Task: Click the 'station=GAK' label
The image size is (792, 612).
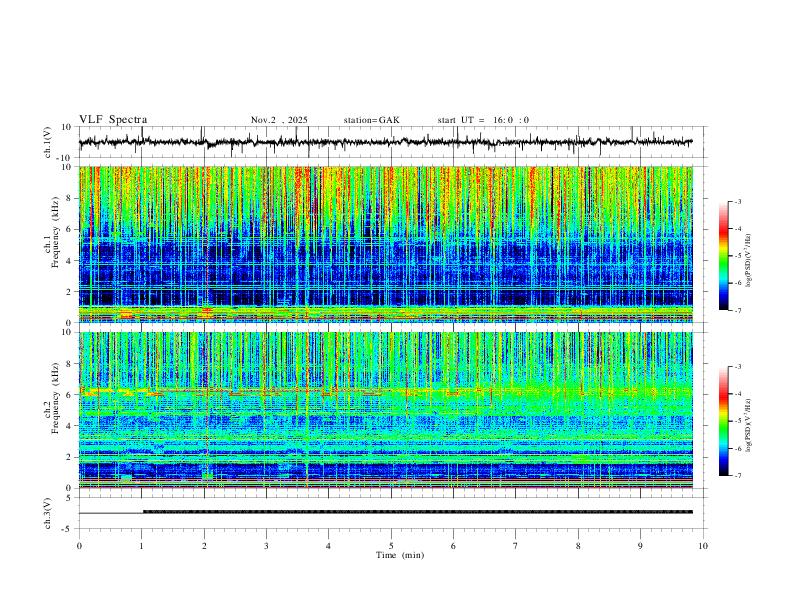Action: pyautogui.click(x=371, y=120)
